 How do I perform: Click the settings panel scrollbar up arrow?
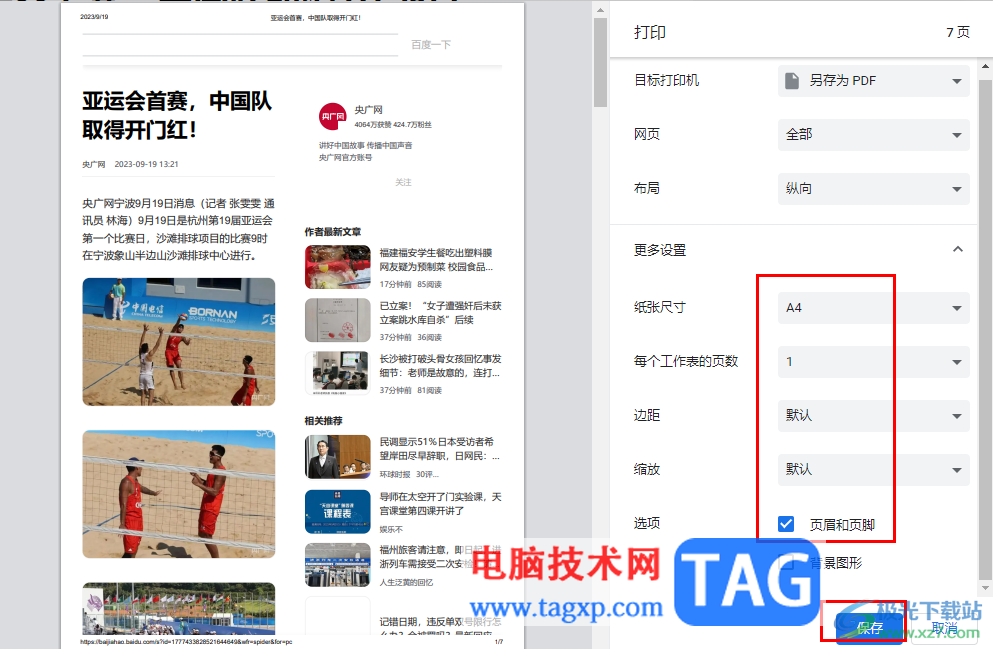(985, 66)
